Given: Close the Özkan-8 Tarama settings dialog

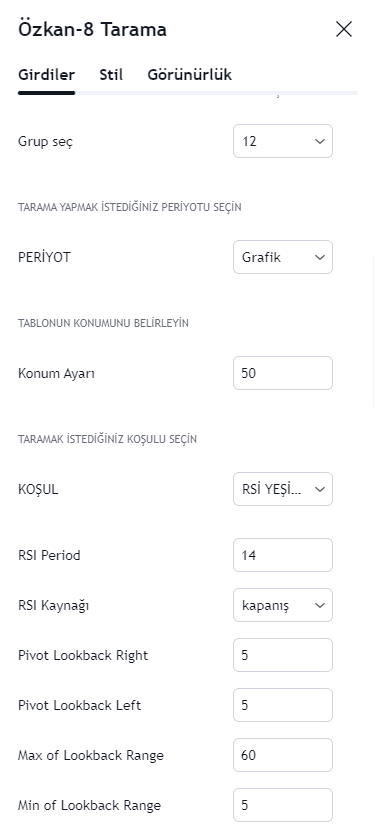Looking at the screenshot, I should coord(344,29).
